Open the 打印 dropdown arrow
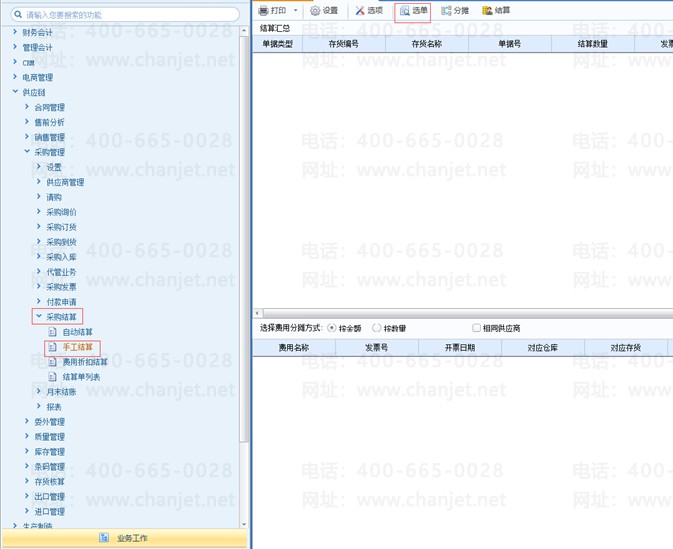The width and height of the screenshot is (673, 549). coord(295,10)
